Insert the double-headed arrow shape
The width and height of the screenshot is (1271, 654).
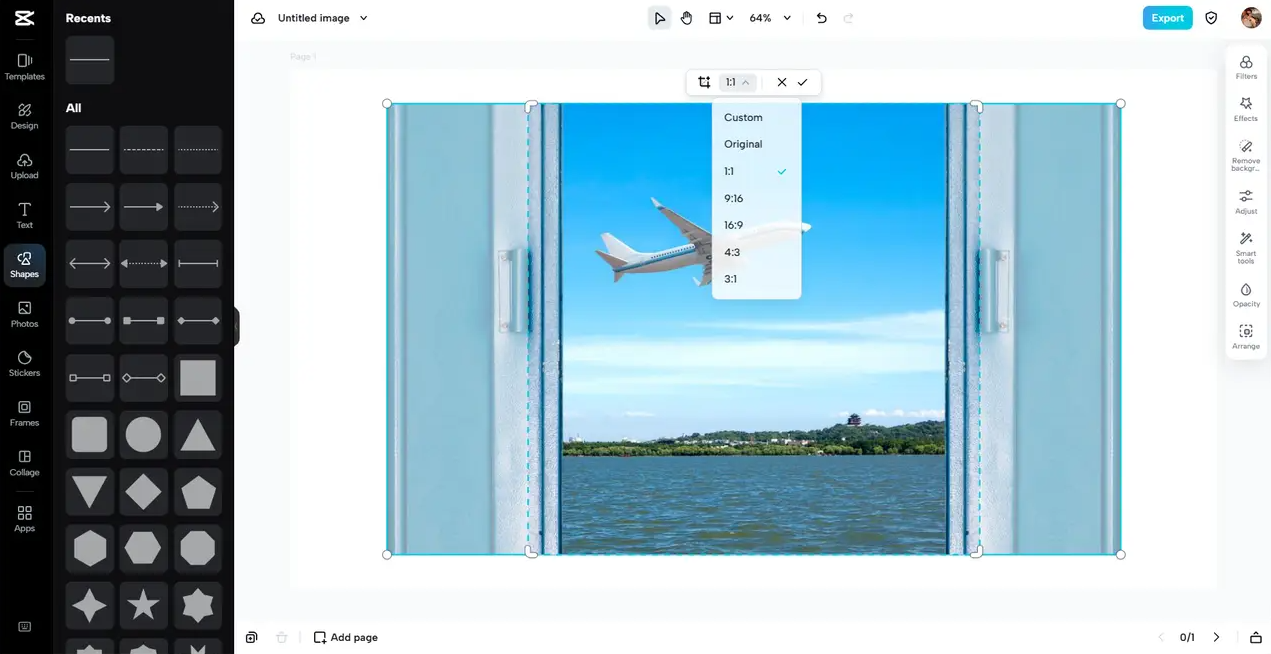coord(90,264)
